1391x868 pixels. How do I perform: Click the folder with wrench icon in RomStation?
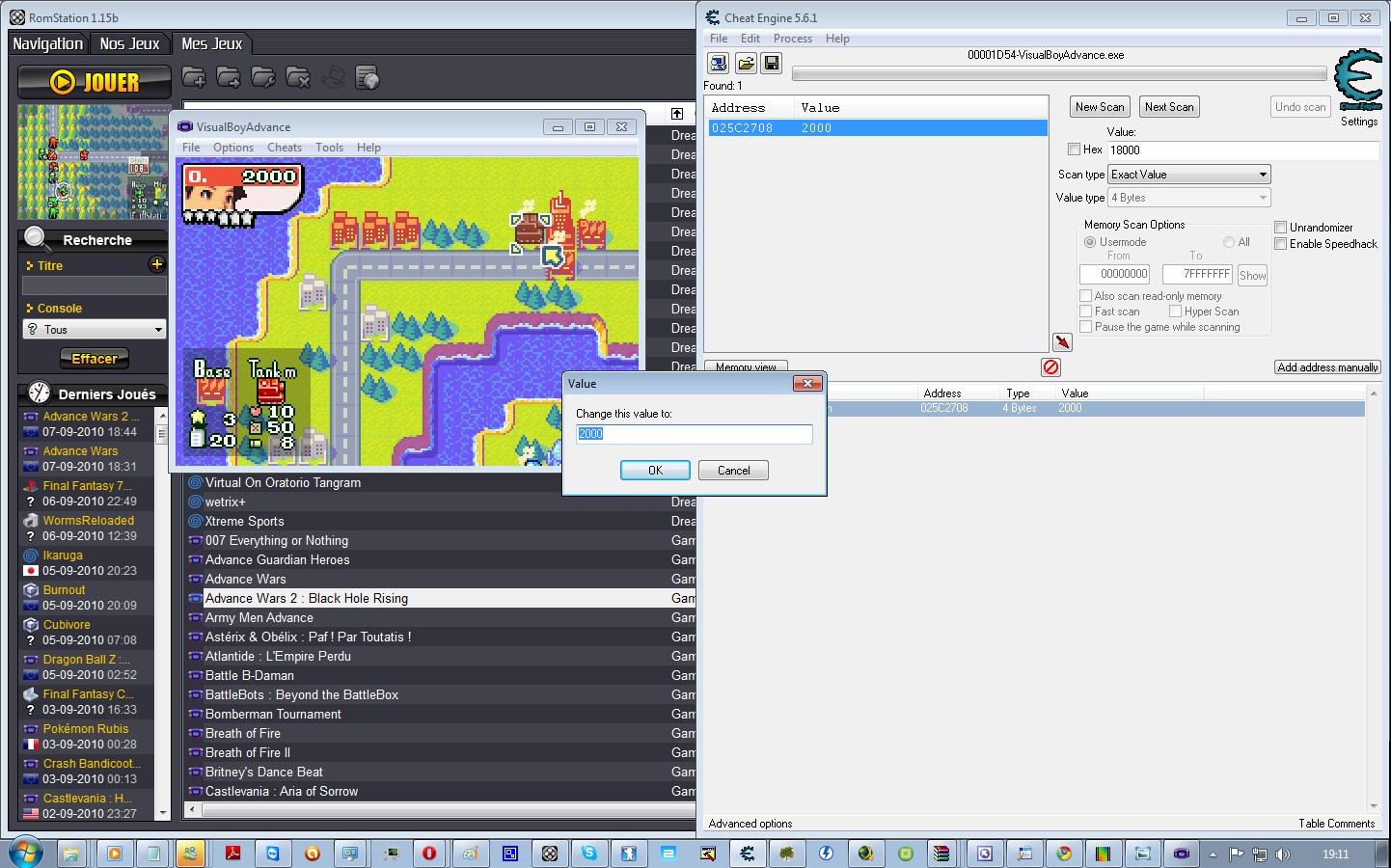(x=263, y=77)
